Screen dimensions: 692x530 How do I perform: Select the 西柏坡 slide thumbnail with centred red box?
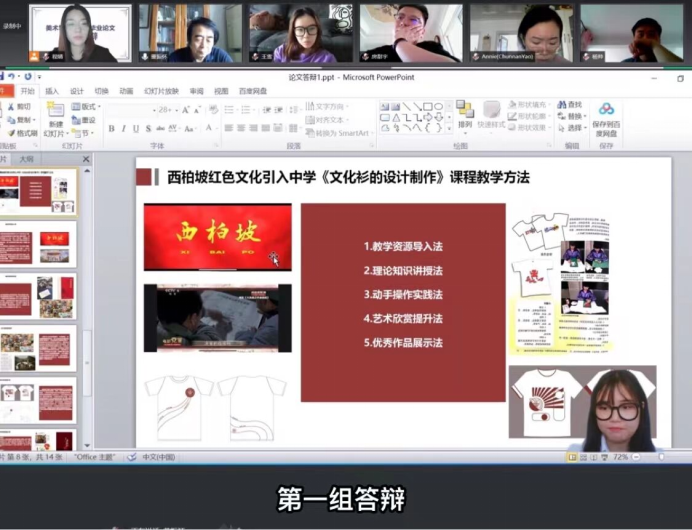coord(39,192)
